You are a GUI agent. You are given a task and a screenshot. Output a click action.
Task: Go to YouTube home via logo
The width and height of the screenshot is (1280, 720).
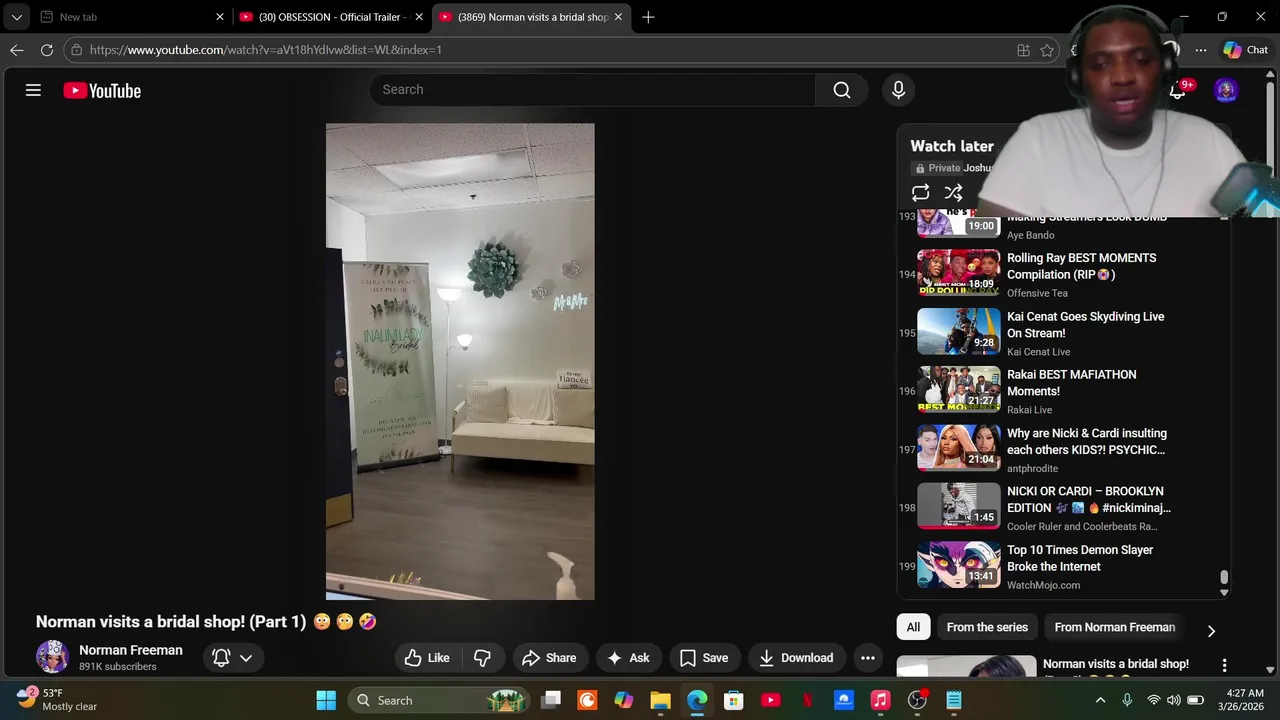(x=102, y=91)
